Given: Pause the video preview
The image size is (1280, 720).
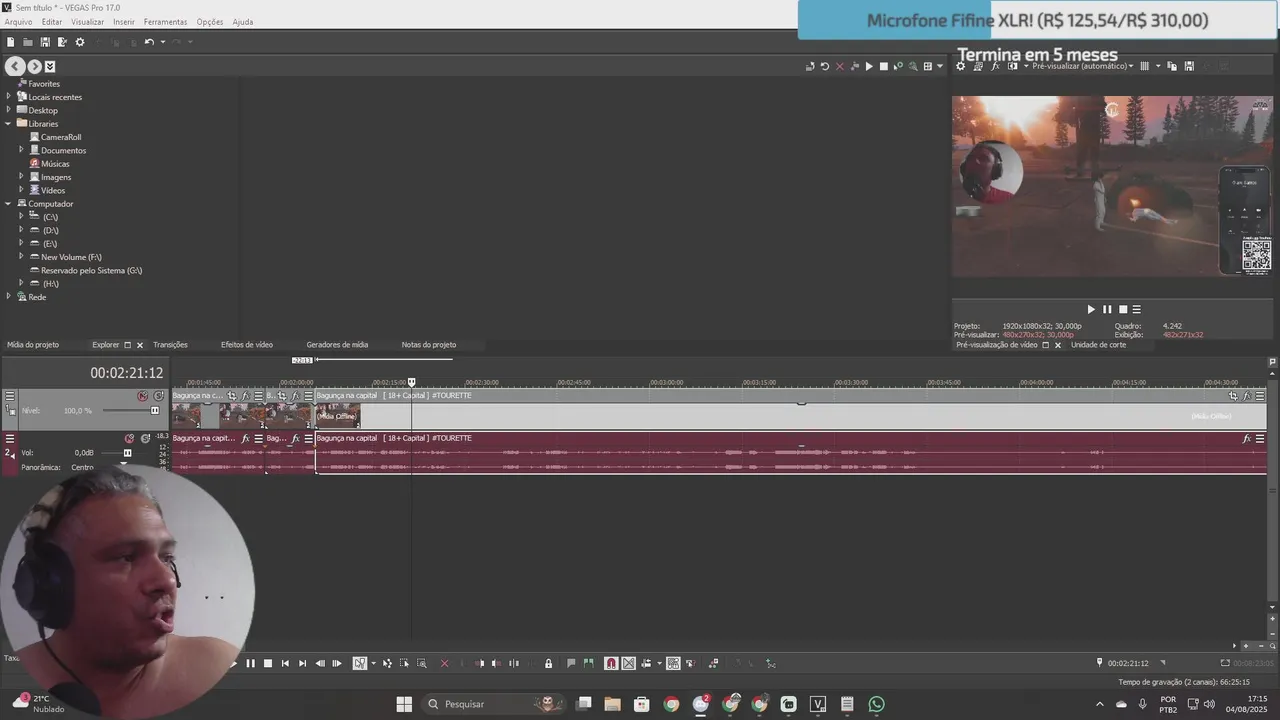Looking at the screenshot, I should click(x=1107, y=310).
